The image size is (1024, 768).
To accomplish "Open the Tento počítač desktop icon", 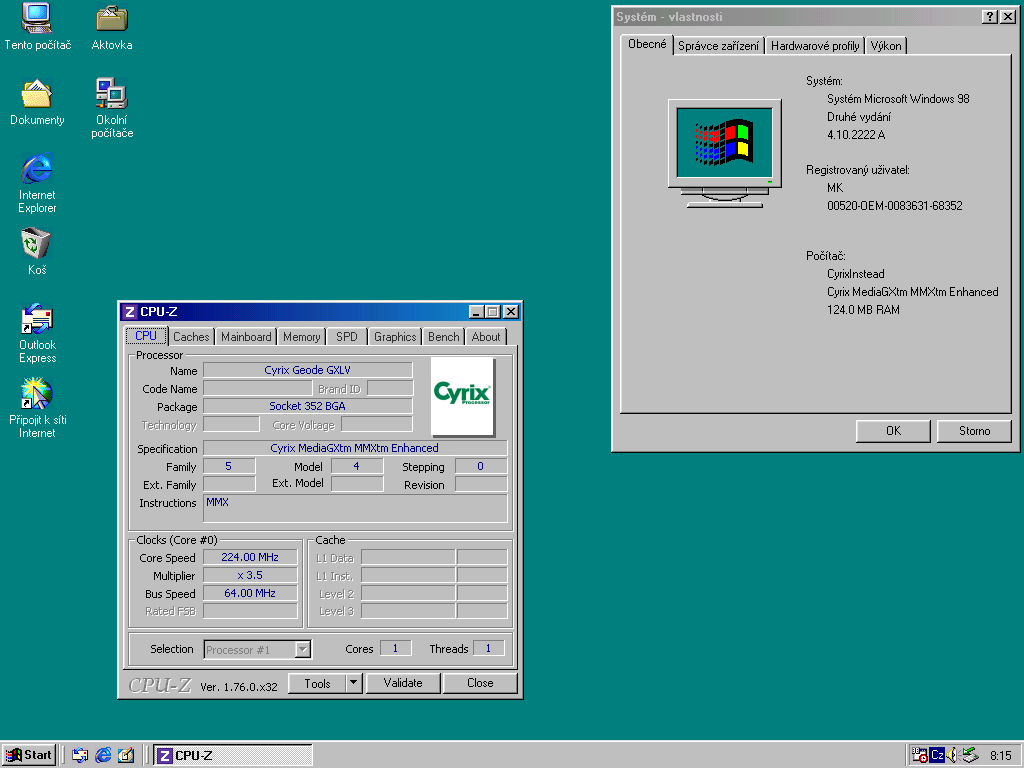I will coord(37,18).
